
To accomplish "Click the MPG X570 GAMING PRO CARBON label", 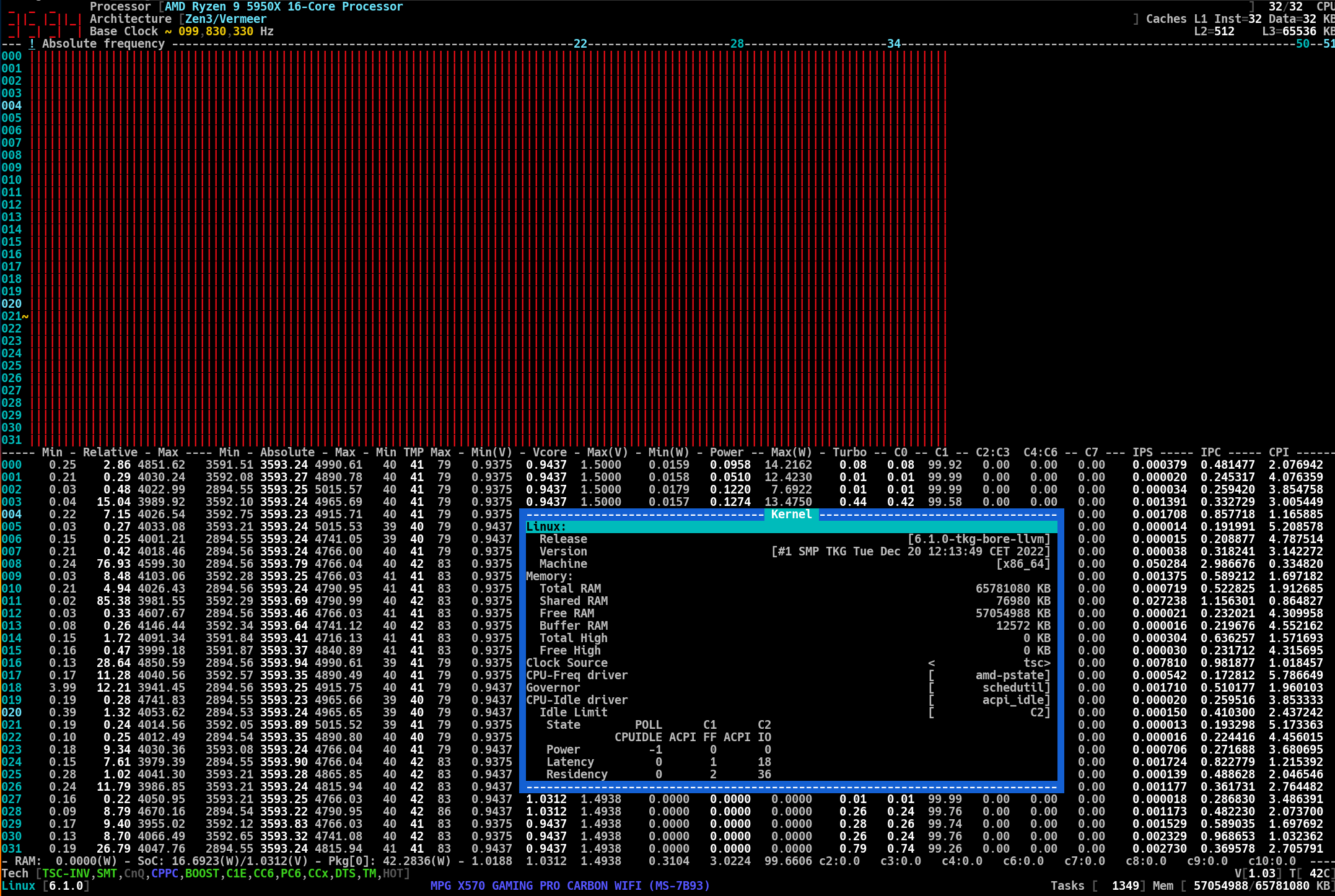I will tap(570, 885).
